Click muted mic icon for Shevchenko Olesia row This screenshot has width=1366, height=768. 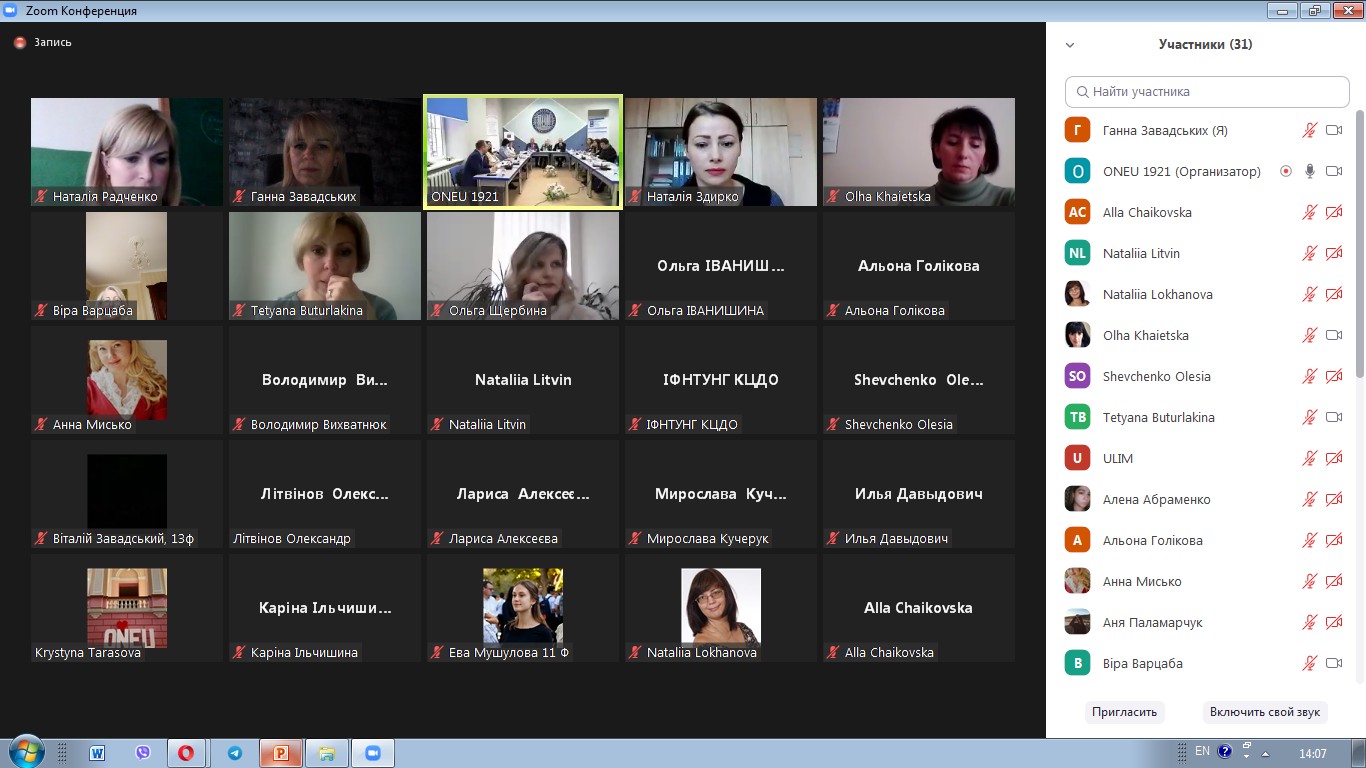point(1309,376)
